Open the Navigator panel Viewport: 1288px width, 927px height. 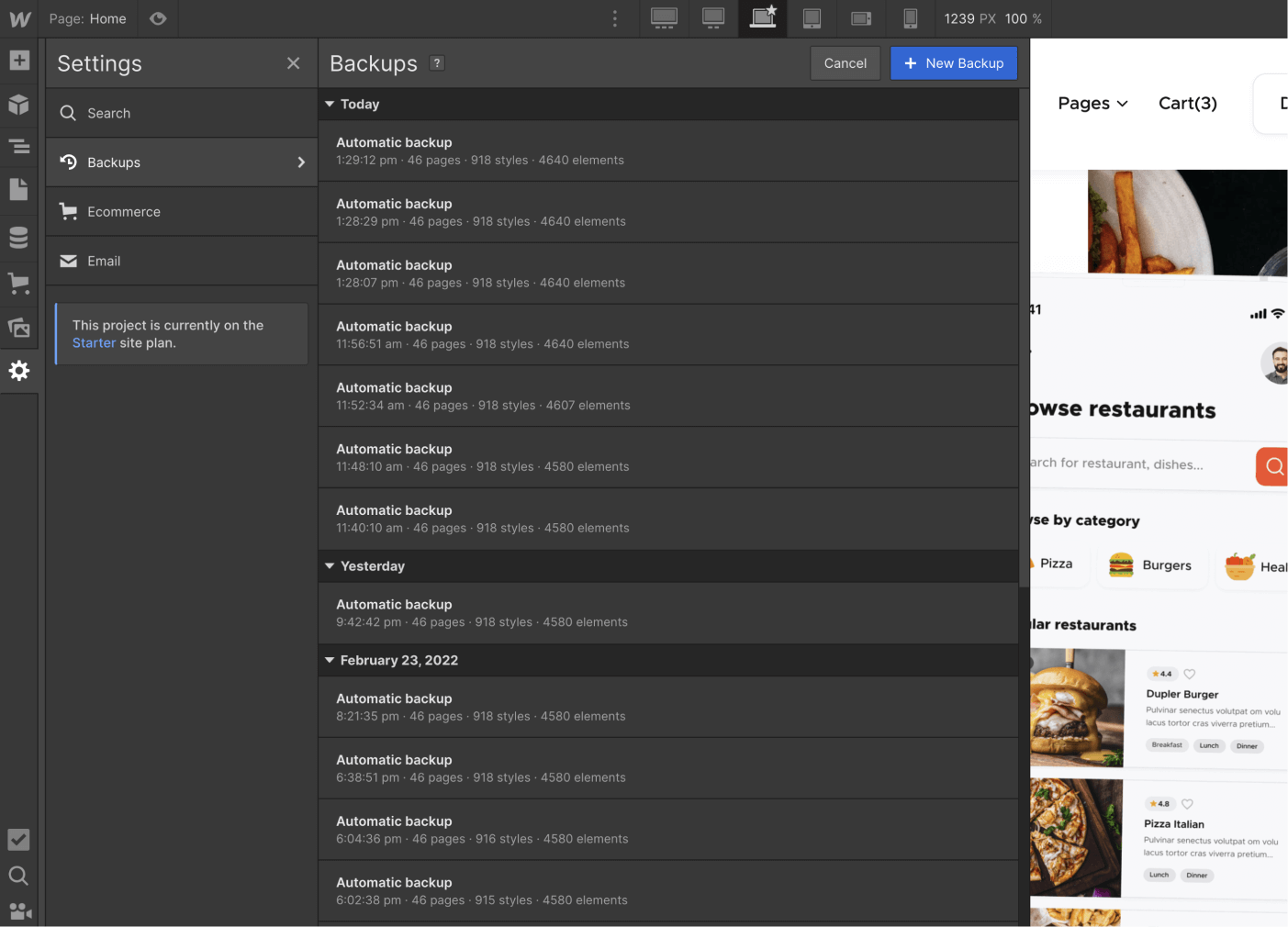(x=18, y=147)
